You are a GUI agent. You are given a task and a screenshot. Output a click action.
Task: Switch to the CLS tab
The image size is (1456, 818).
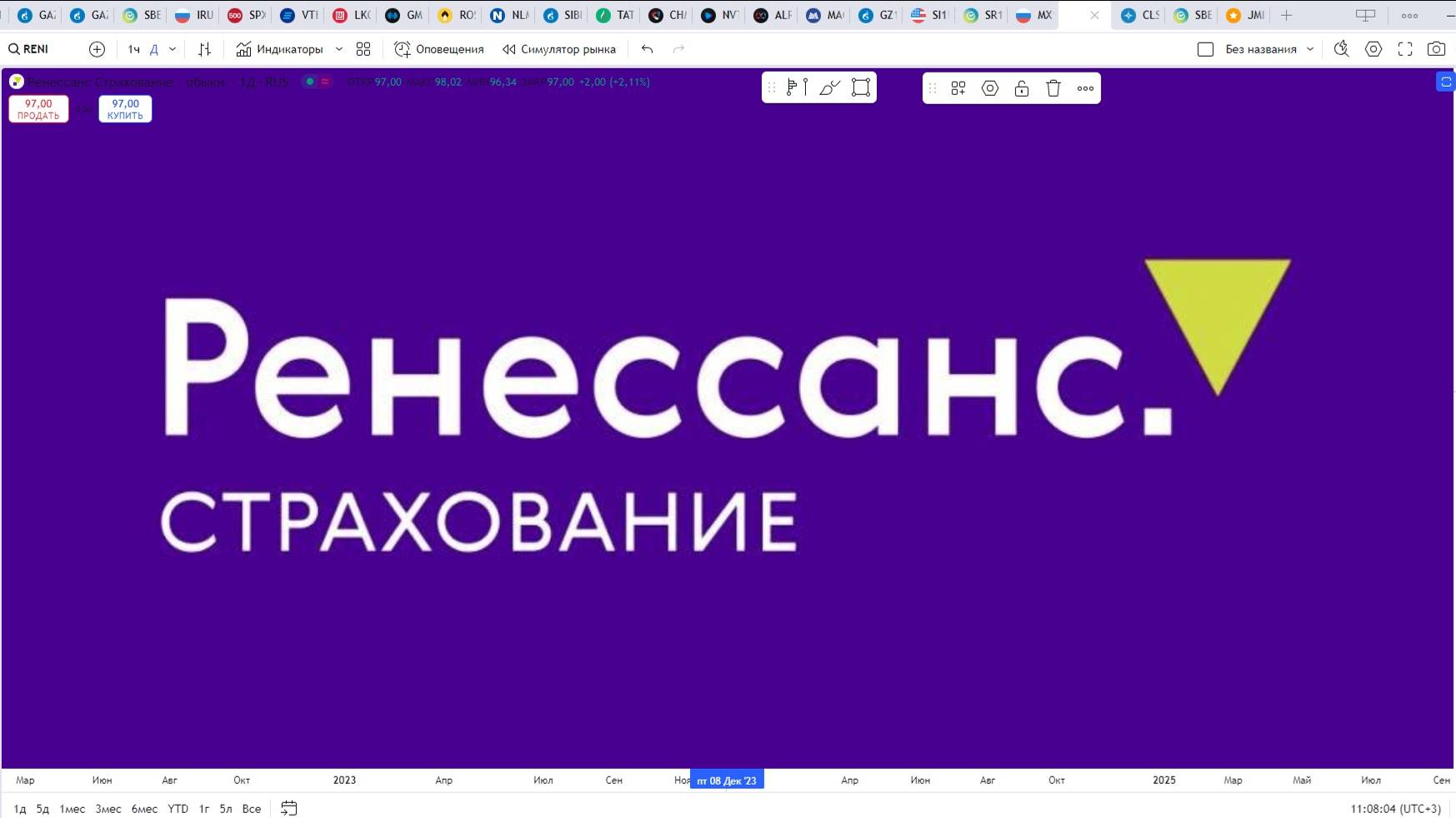tap(1140, 15)
